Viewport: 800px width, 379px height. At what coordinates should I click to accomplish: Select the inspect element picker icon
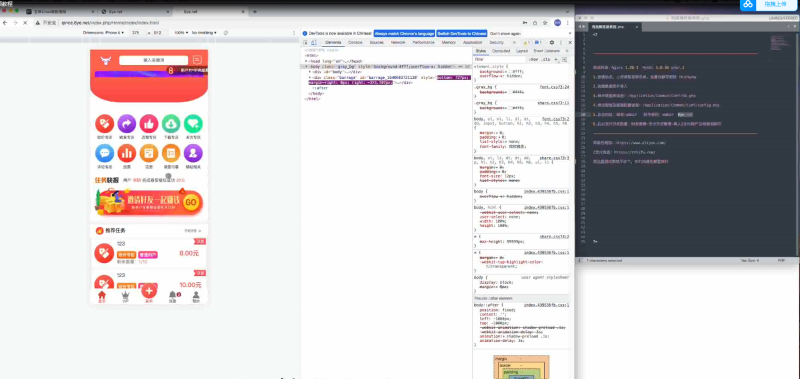(305, 42)
